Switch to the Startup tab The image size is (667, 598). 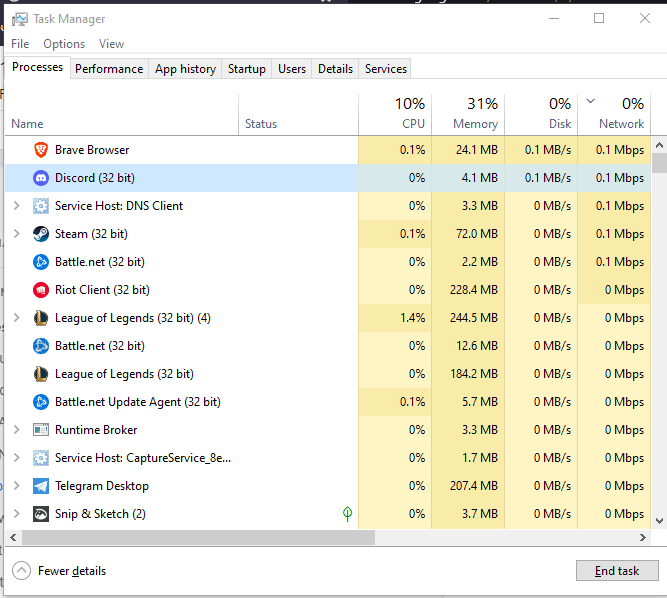click(x=247, y=69)
